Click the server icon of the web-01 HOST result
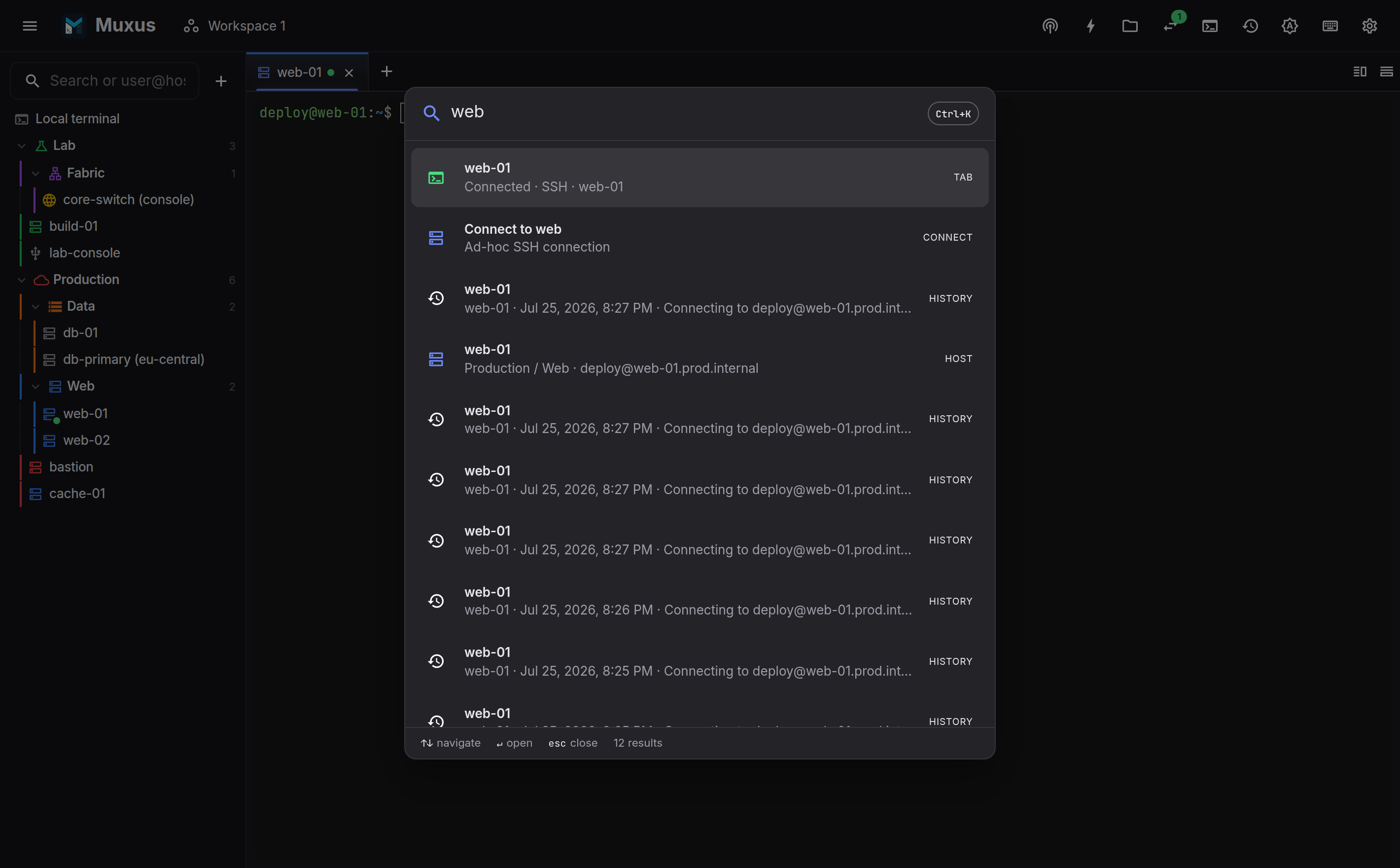 point(436,360)
